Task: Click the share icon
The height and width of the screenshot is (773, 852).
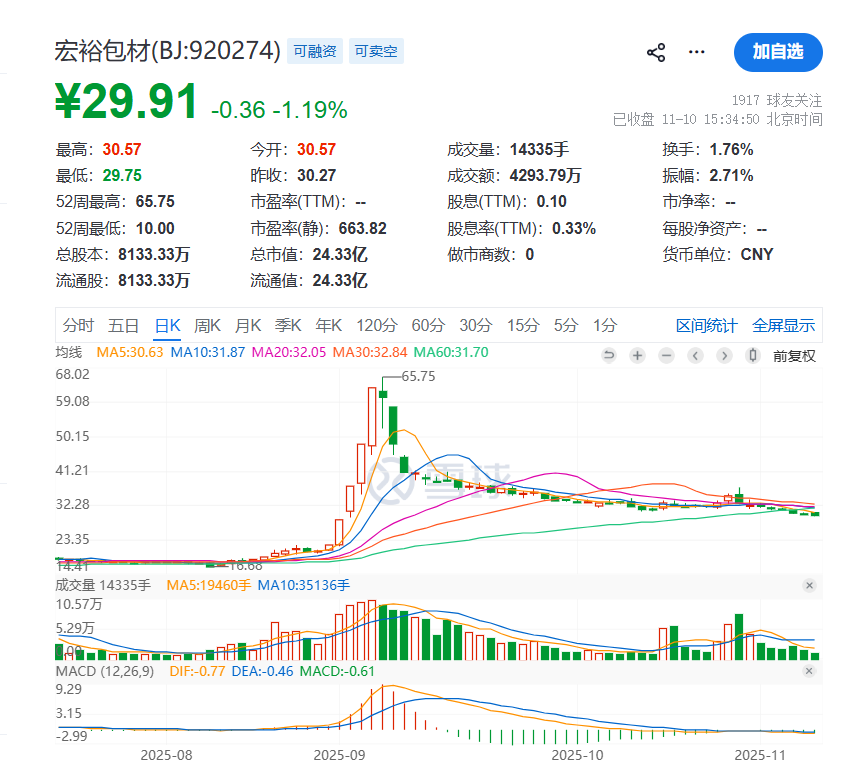Action: 656,53
